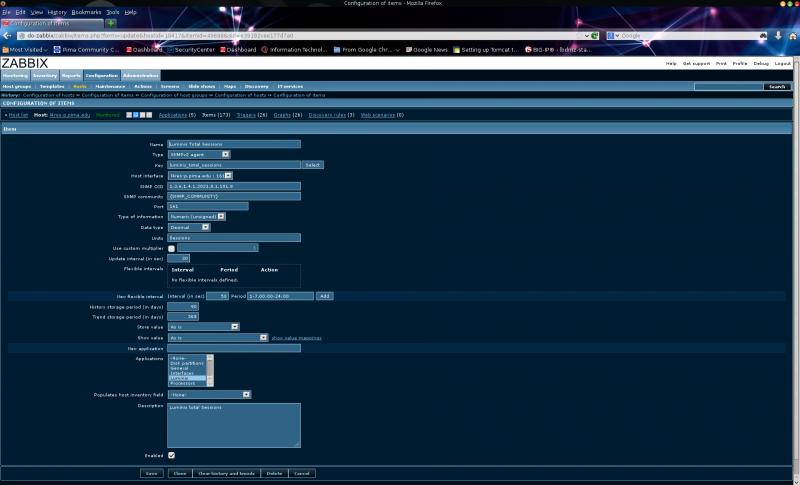Screen dimensions: 800x485
Task: Open the Type dropdown showing SNMPv2 agent
Action: click(x=199, y=155)
